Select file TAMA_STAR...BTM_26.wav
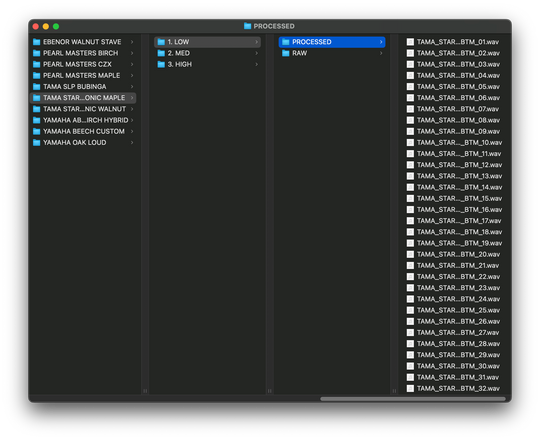Screen dimensions: 540x440 [458, 322]
